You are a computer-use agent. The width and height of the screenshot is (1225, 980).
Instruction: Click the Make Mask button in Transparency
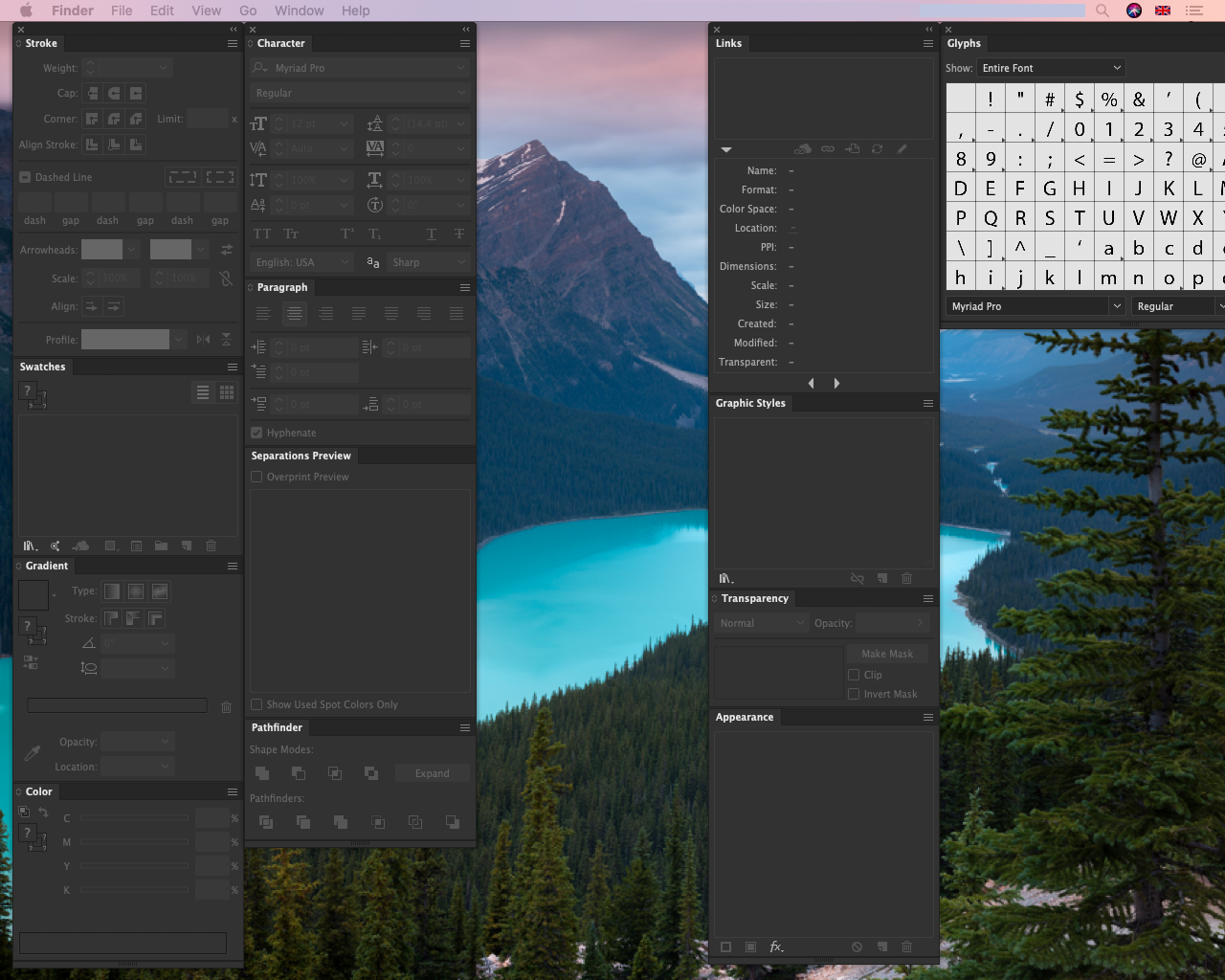pos(886,653)
